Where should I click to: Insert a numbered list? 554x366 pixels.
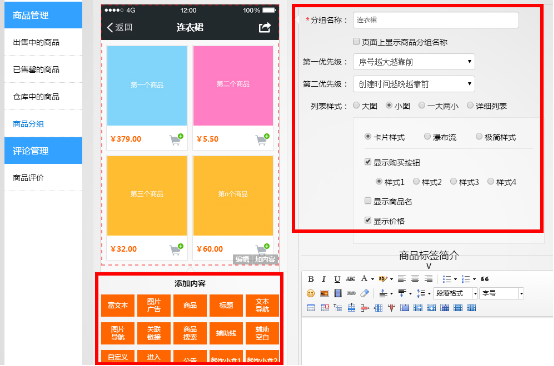pyautogui.click(x=466, y=279)
